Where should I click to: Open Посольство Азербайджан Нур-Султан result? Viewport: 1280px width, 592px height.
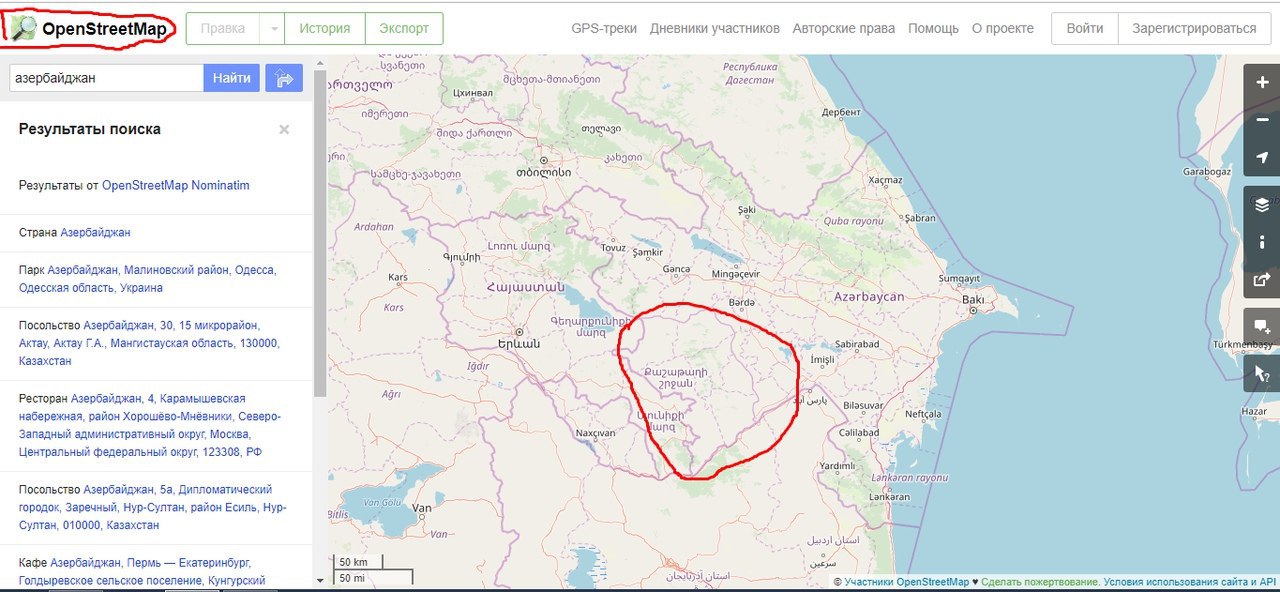pyautogui.click(x=152, y=507)
